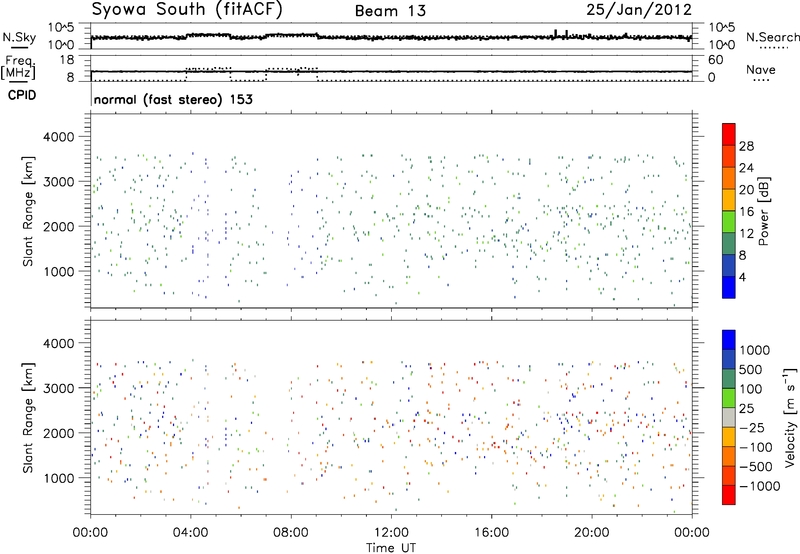The width and height of the screenshot is (800, 554).
Task: Click the '20:00' time axis tick label
Action: pos(592,533)
